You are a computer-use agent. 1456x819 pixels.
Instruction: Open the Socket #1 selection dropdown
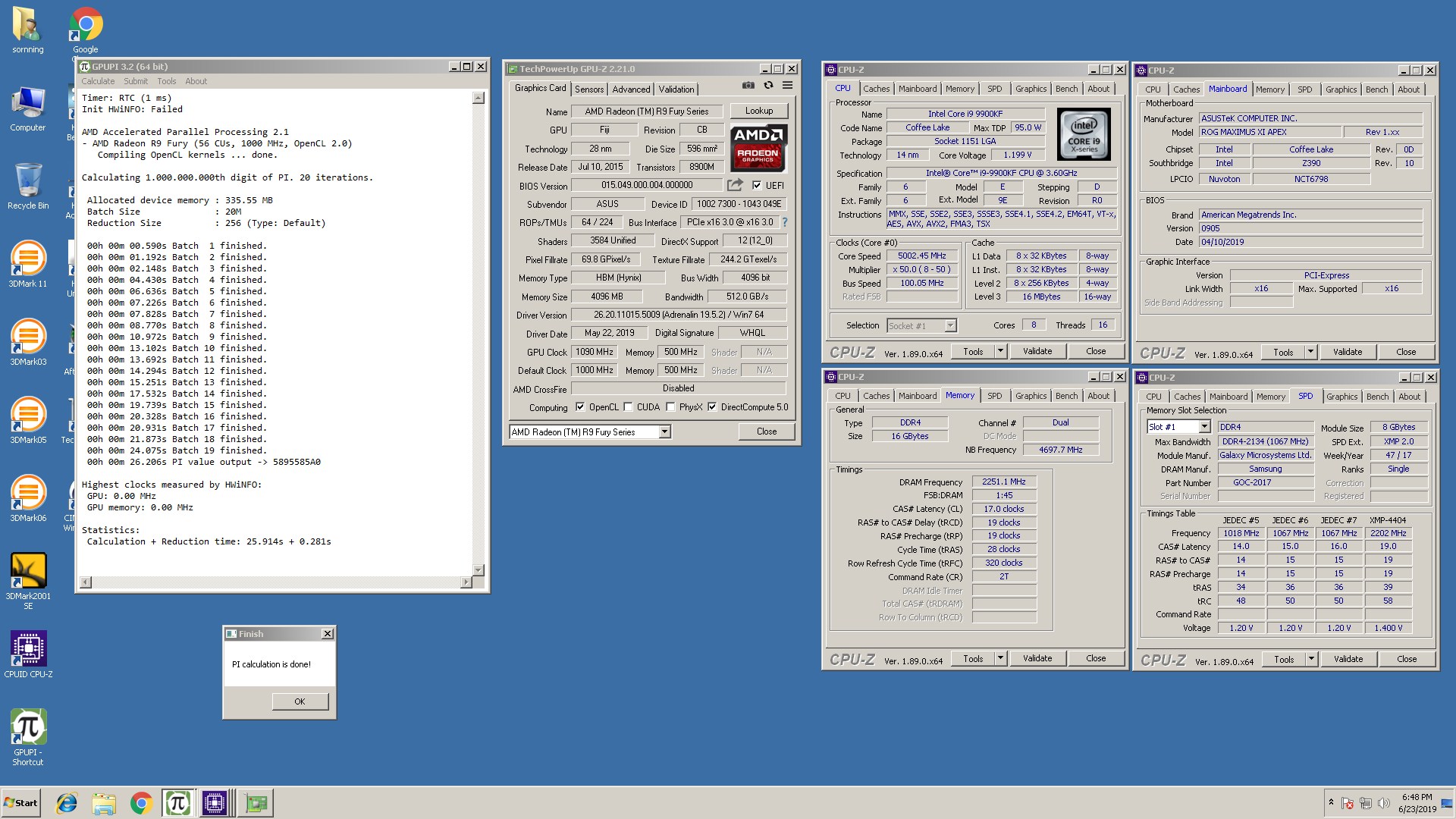pyautogui.click(x=950, y=325)
